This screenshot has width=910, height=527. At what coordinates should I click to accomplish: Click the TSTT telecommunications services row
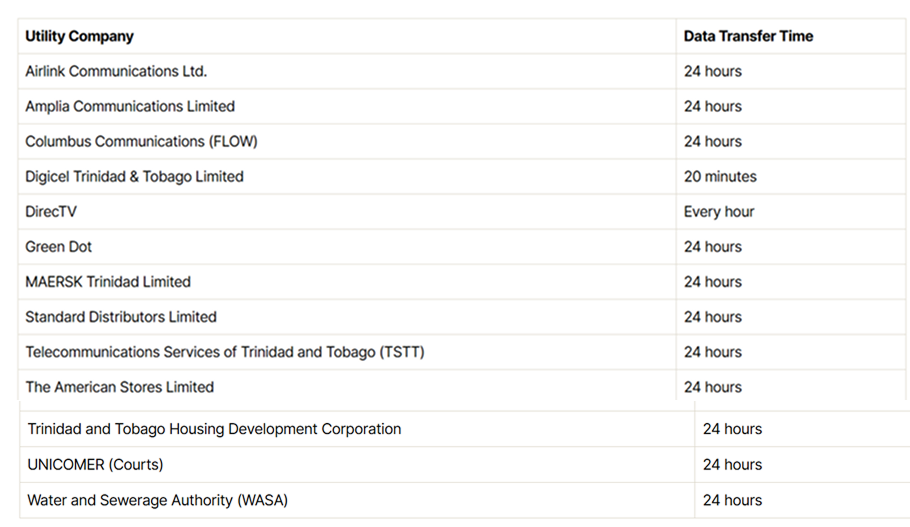click(x=225, y=351)
